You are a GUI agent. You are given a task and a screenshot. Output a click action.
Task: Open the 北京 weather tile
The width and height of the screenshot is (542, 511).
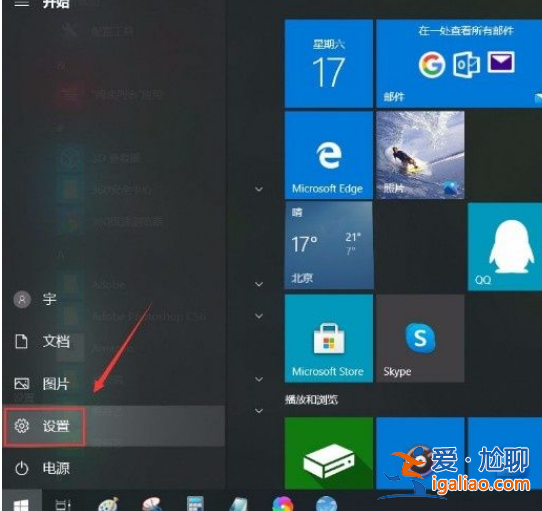[x=328, y=246]
